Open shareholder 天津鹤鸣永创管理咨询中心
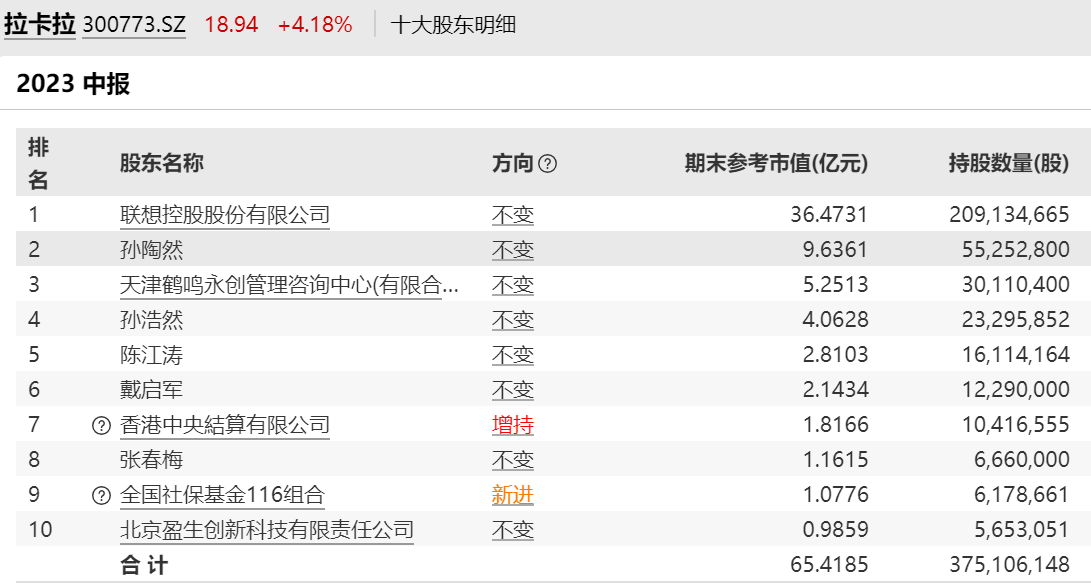Viewport: 1091px width, 588px height. point(289,285)
